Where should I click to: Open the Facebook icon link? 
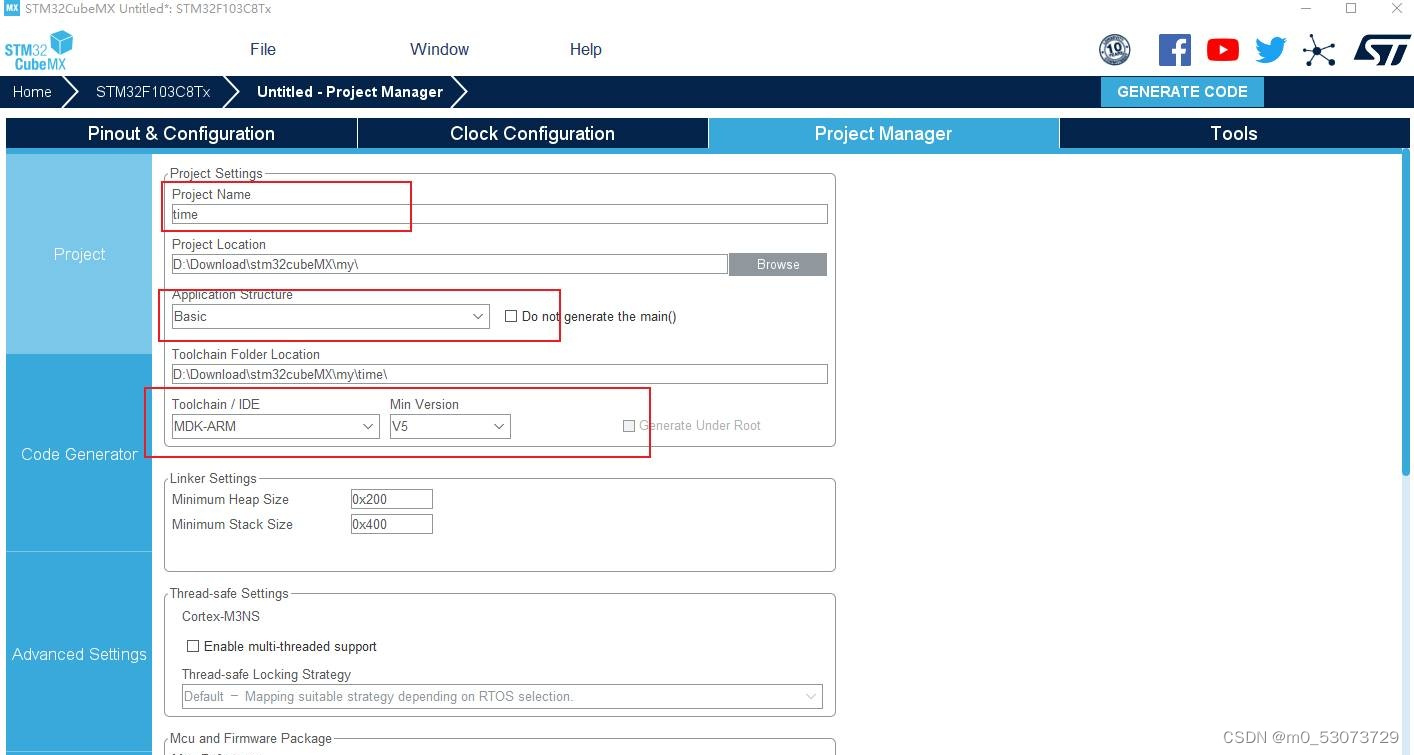tap(1174, 50)
